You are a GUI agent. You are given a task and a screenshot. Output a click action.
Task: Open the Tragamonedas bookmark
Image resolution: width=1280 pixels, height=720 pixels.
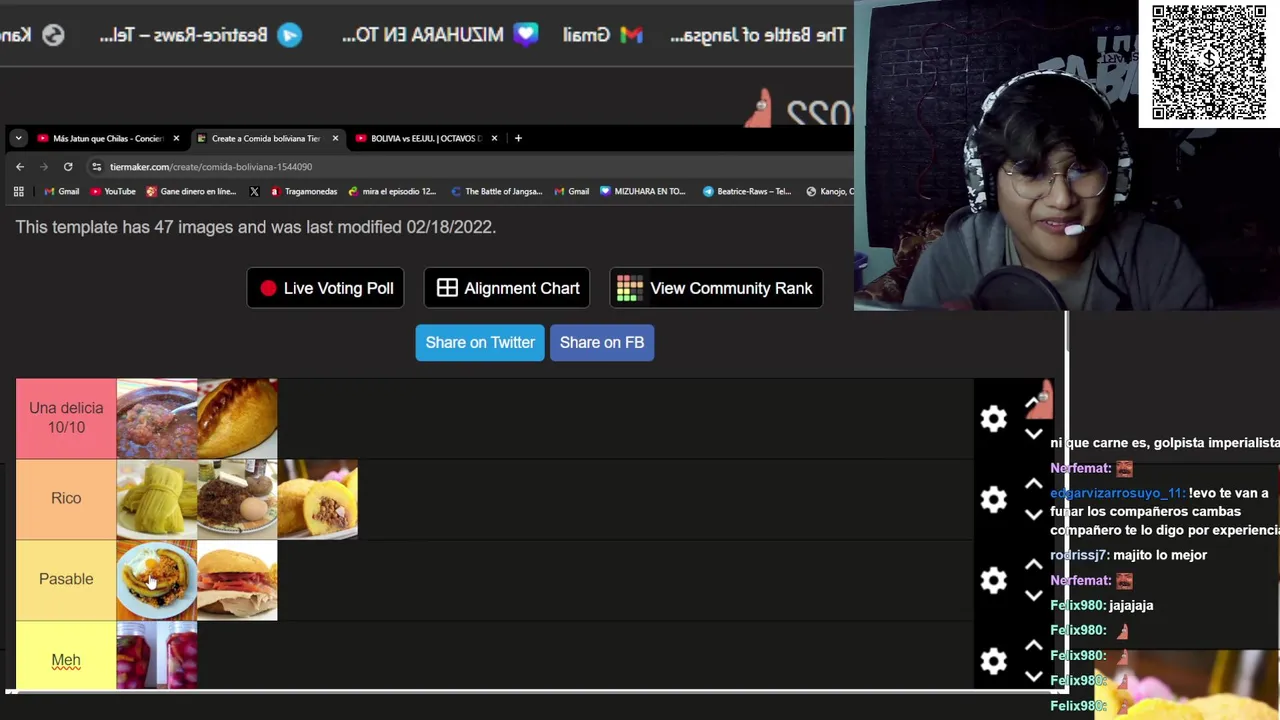[304, 191]
